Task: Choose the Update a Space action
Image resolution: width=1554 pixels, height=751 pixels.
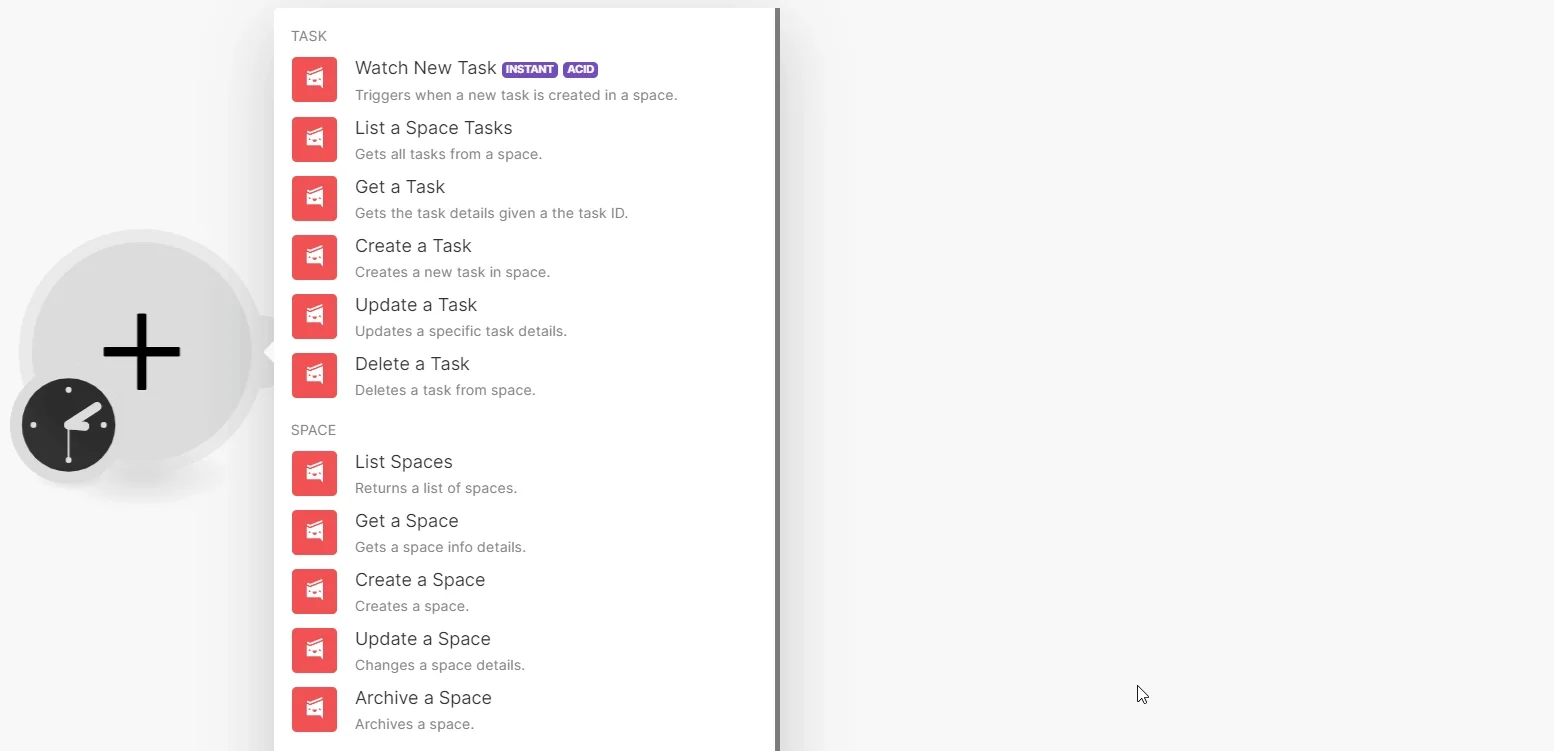Action: (x=526, y=650)
